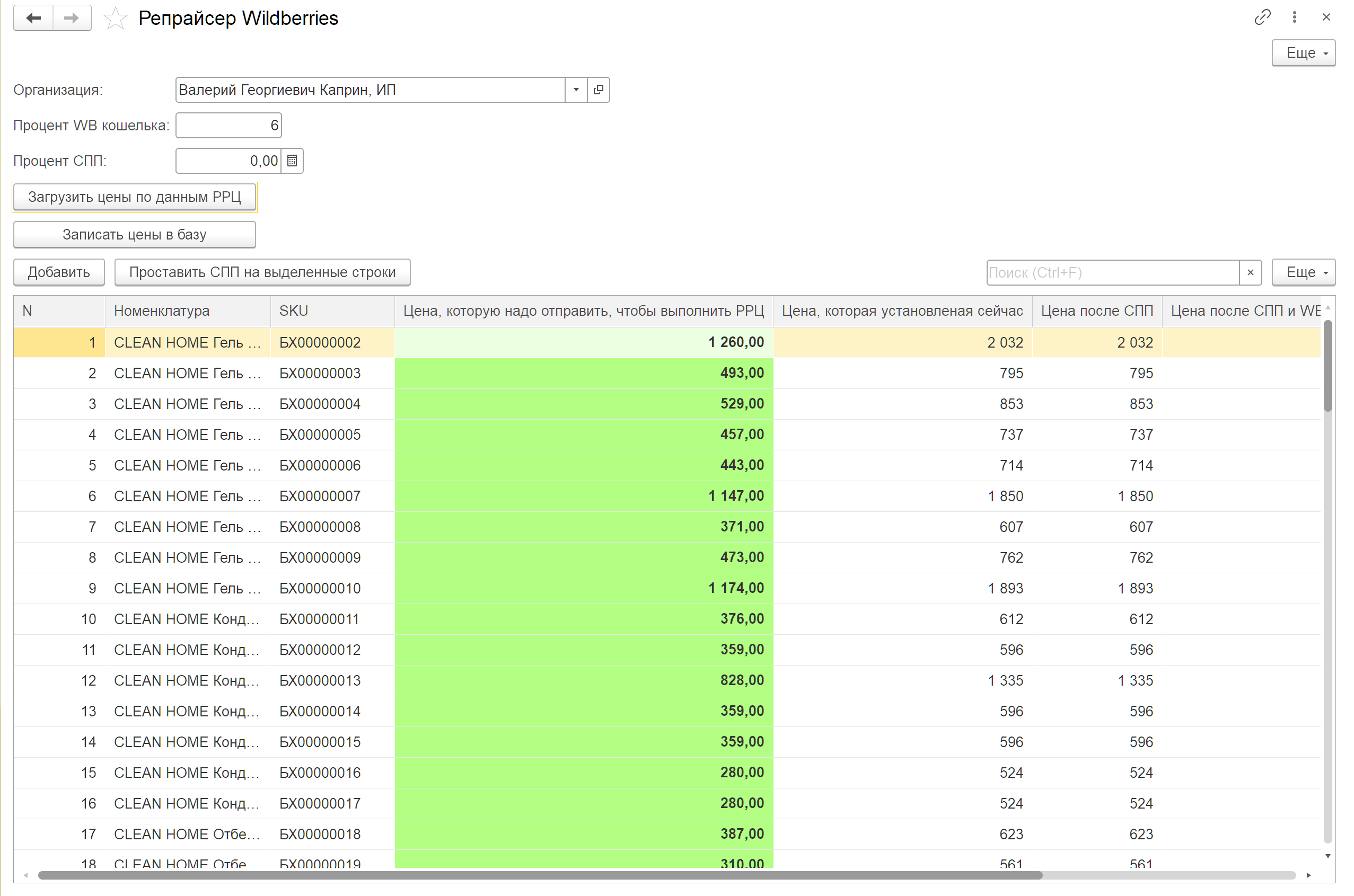Select SKU cell БХ00000002

[x=333, y=342]
